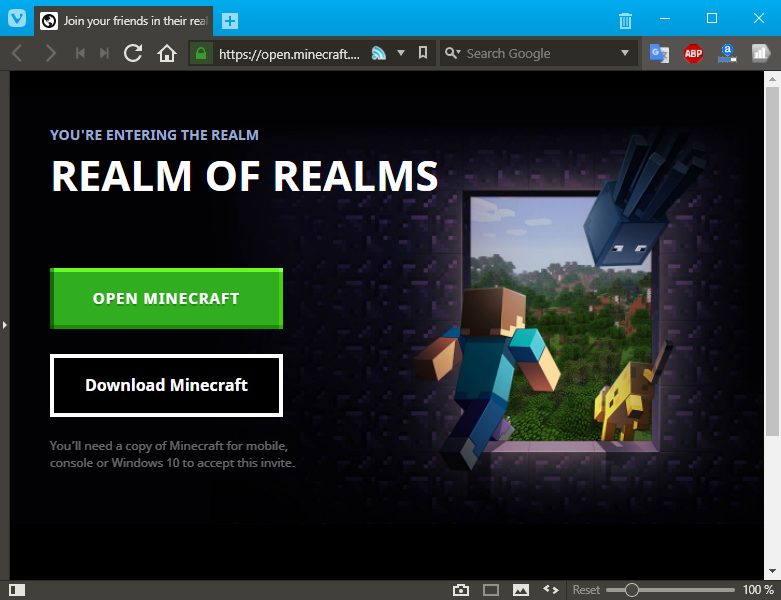Open a new tab with plus button
781x600 pixels.
230,20
